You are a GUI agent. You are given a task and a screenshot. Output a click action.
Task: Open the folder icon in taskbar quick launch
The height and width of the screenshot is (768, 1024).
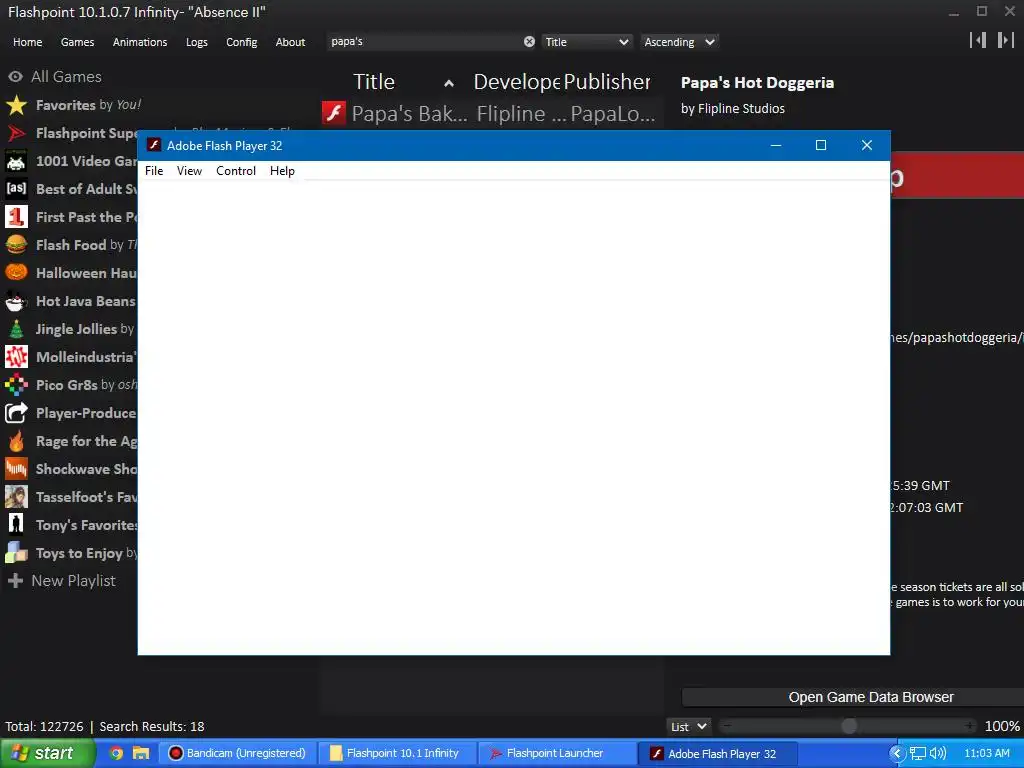(140, 753)
